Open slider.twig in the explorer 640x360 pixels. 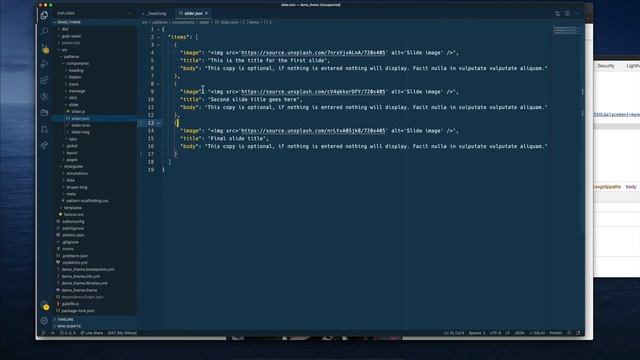tap(80, 132)
